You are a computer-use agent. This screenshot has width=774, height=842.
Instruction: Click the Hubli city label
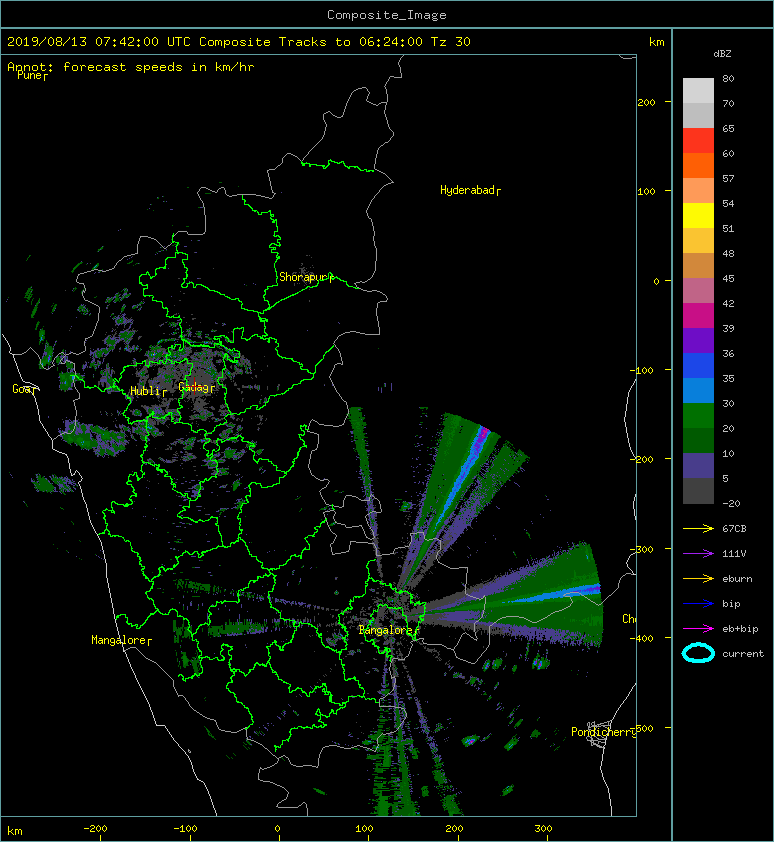[x=145, y=391]
